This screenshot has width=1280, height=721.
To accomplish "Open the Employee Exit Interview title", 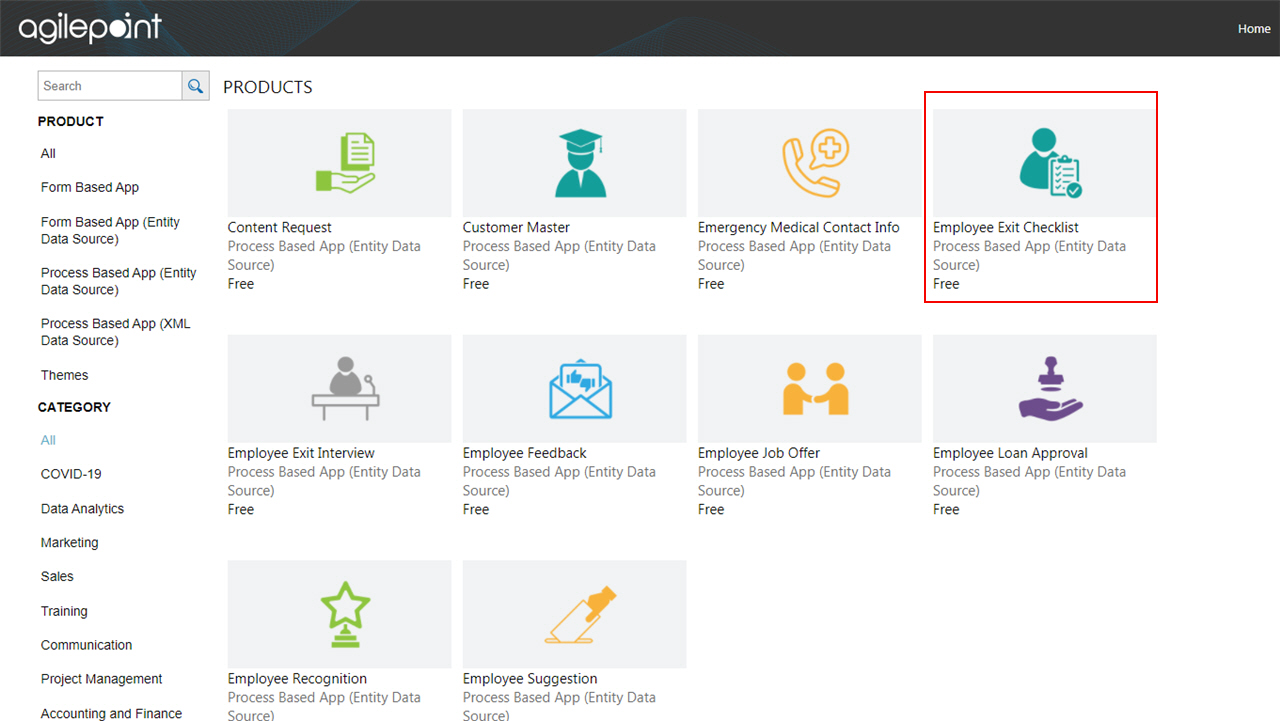I will point(301,453).
